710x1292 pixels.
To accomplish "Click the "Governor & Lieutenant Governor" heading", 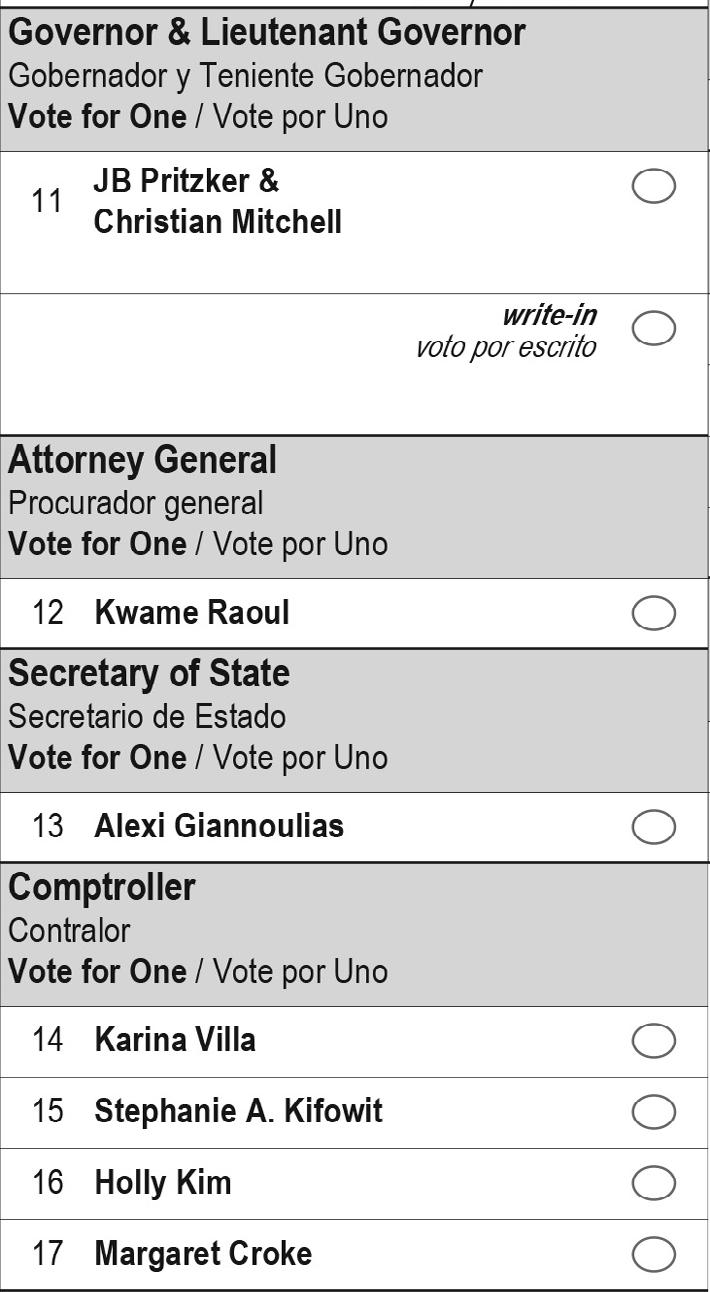I will click(x=267, y=33).
